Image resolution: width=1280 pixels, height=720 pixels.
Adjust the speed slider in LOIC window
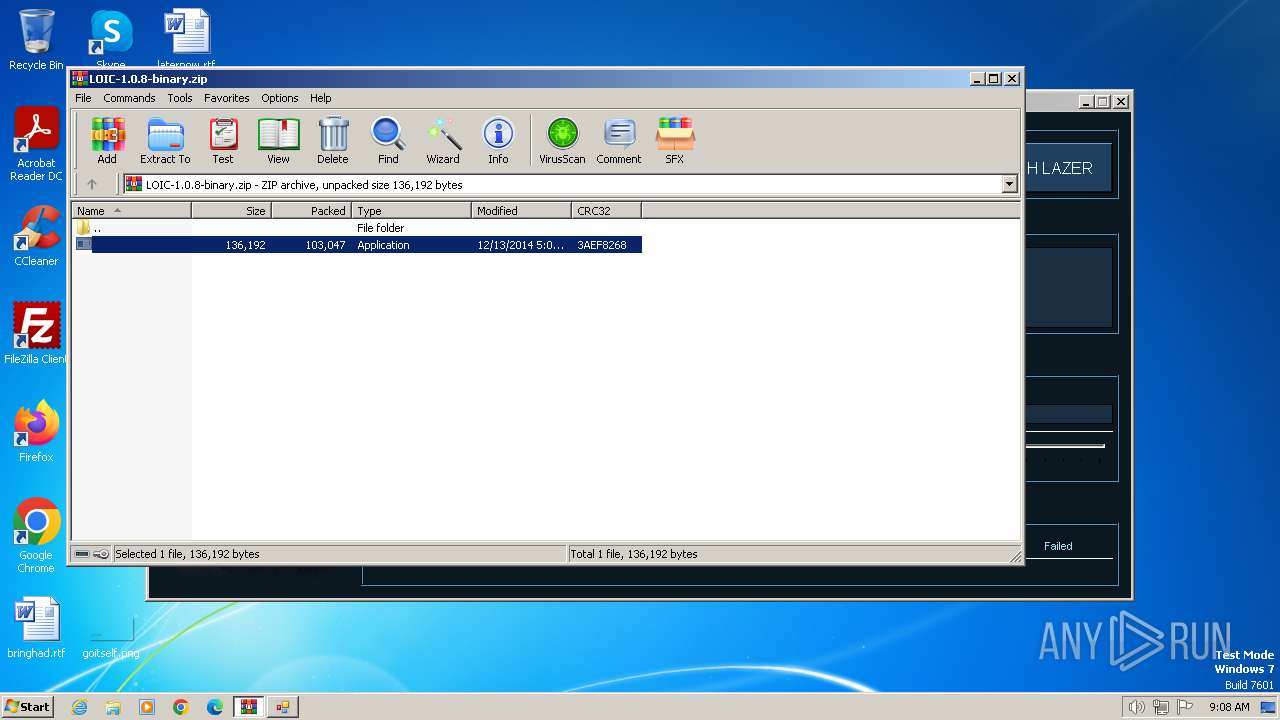click(x=1065, y=446)
